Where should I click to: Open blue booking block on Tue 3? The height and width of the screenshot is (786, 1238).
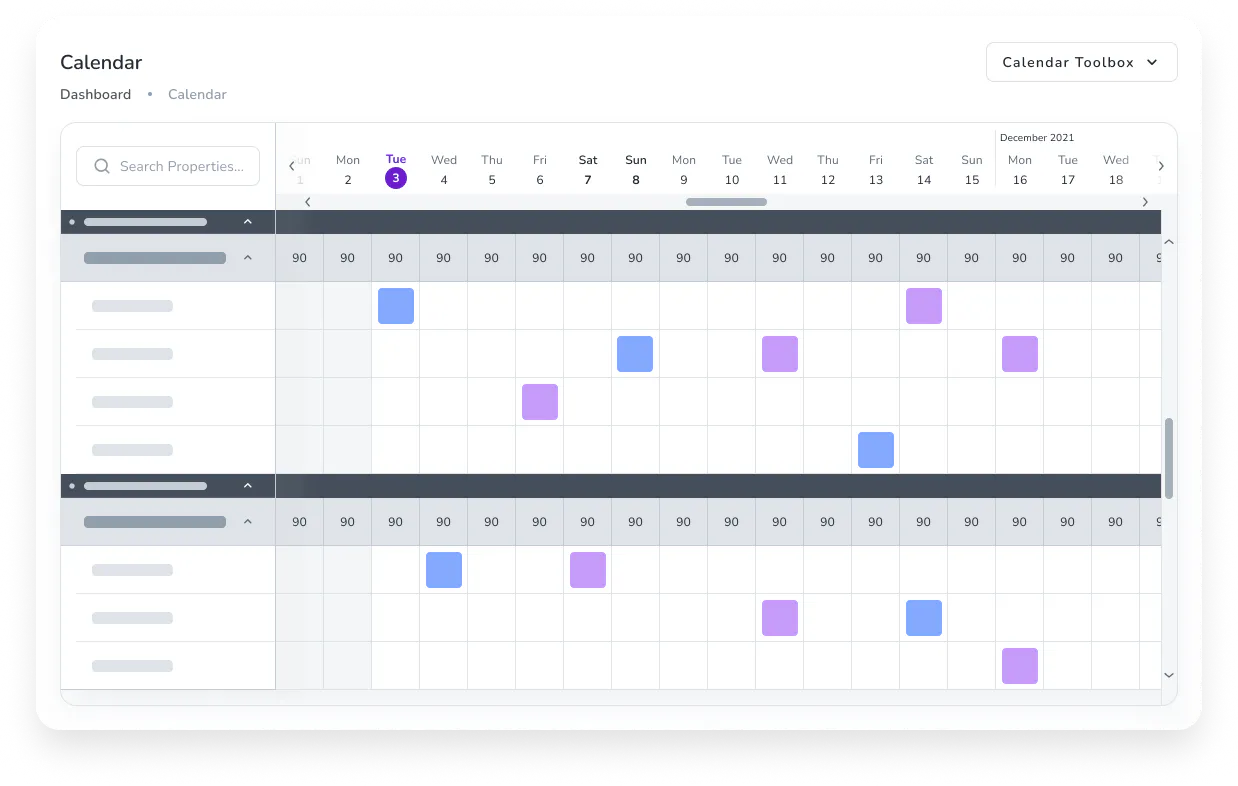click(x=396, y=306)
